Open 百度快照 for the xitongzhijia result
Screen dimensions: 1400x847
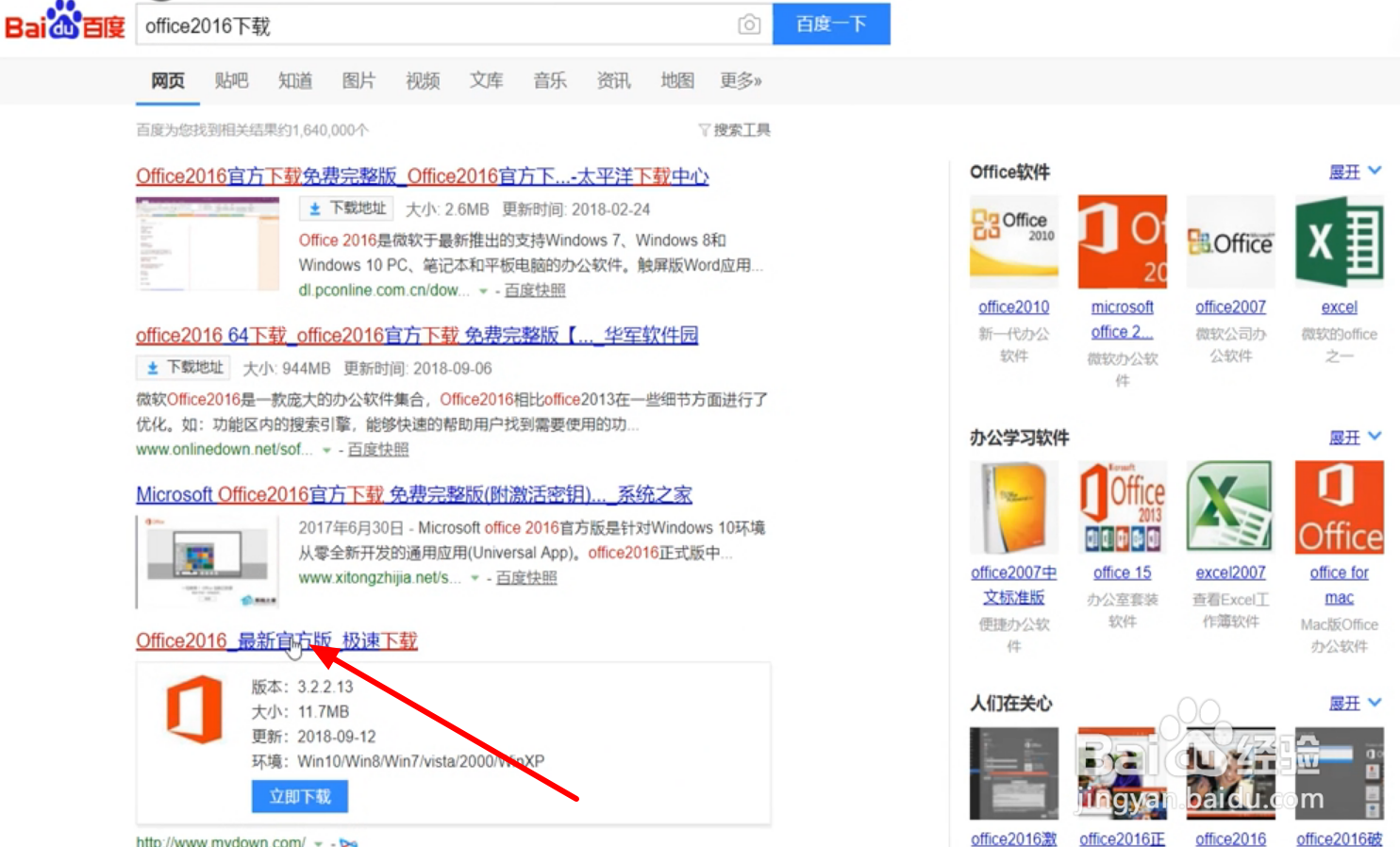click(x=526, y=577)
